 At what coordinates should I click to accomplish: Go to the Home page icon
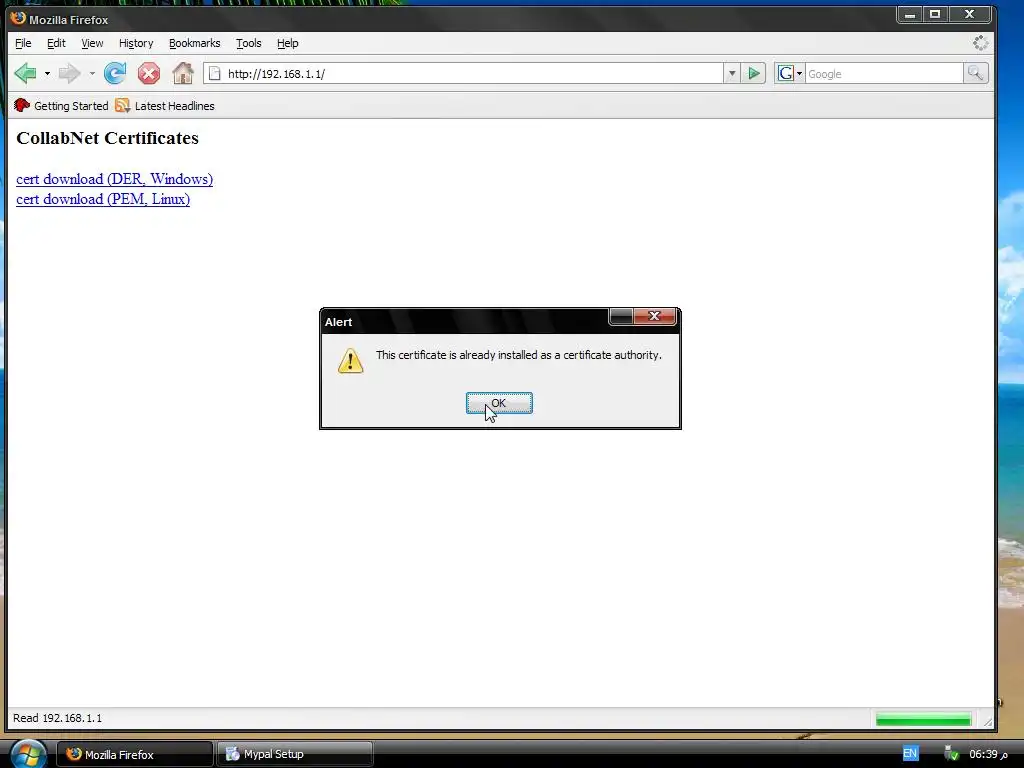click(183, 73)
